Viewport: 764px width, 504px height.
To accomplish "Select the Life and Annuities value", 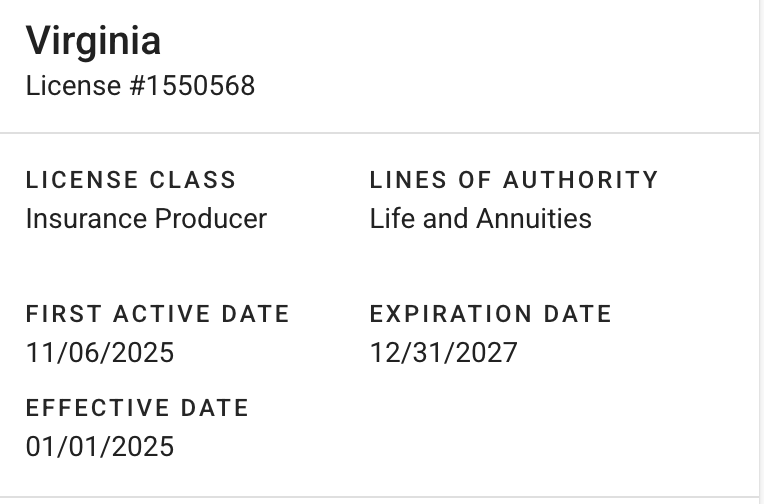I will [480, 219].
